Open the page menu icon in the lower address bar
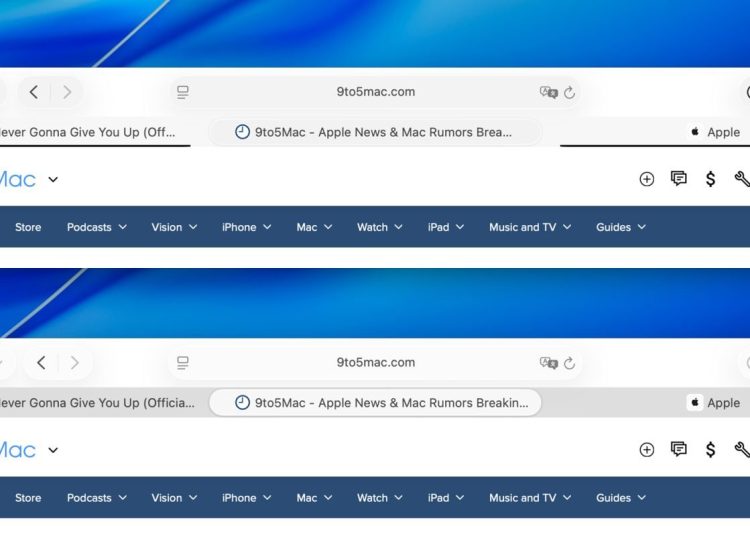The height and width of the screenshot is (536, 750). pyautogui.click(x=183, y=363)
